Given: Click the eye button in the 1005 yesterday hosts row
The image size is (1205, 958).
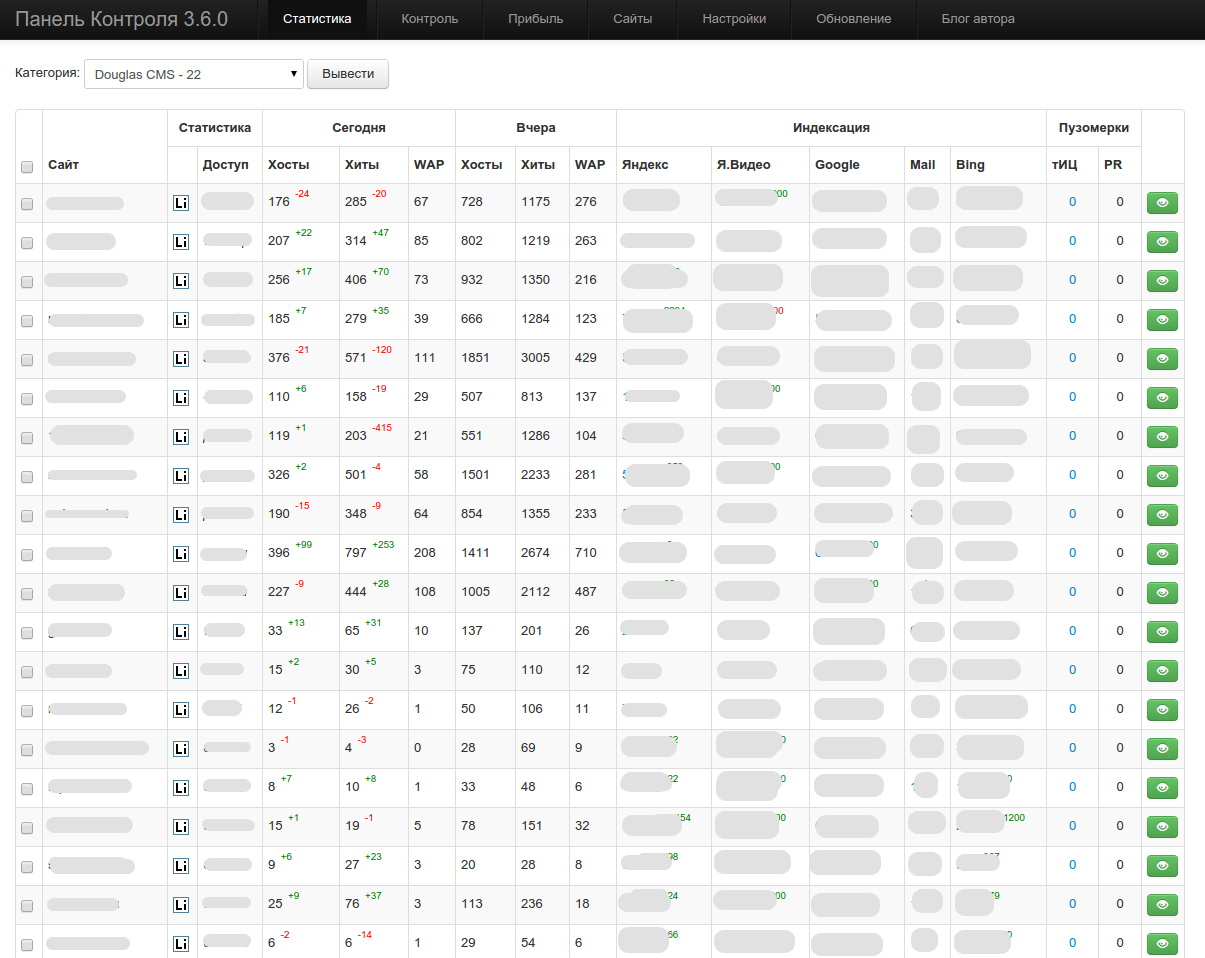Looking at the screenshot, I should (1162, 593).
